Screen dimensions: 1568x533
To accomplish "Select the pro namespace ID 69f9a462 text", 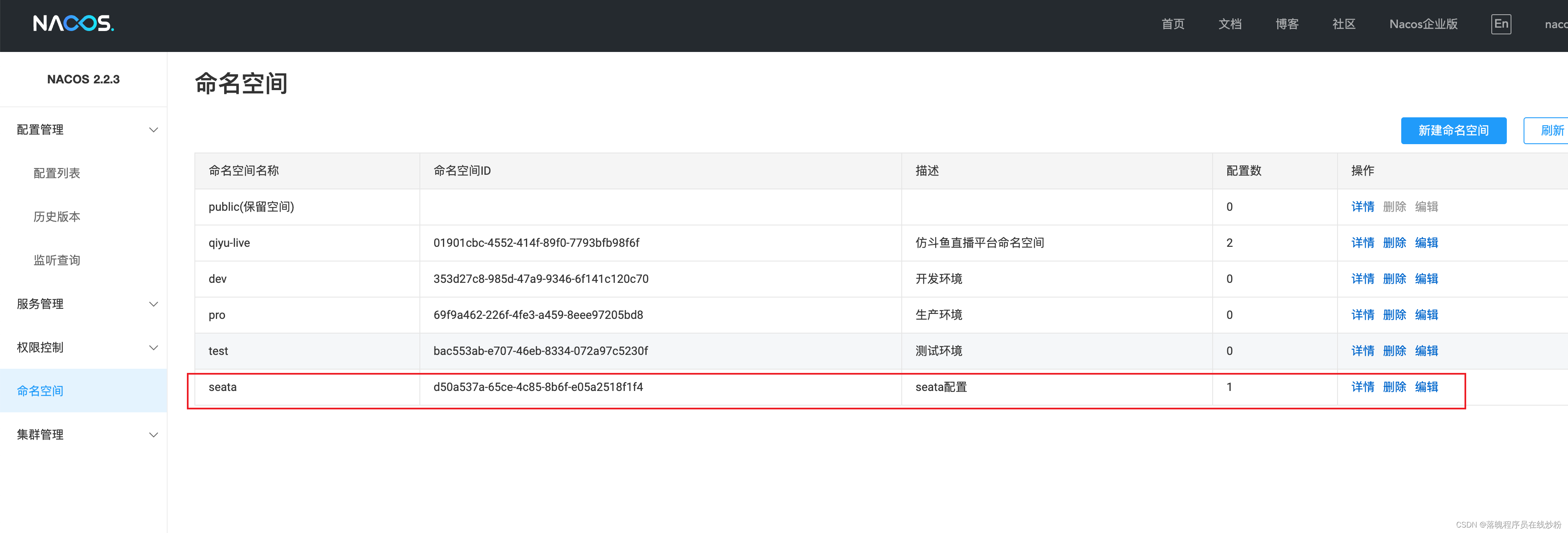I will (x=538, y=315).
